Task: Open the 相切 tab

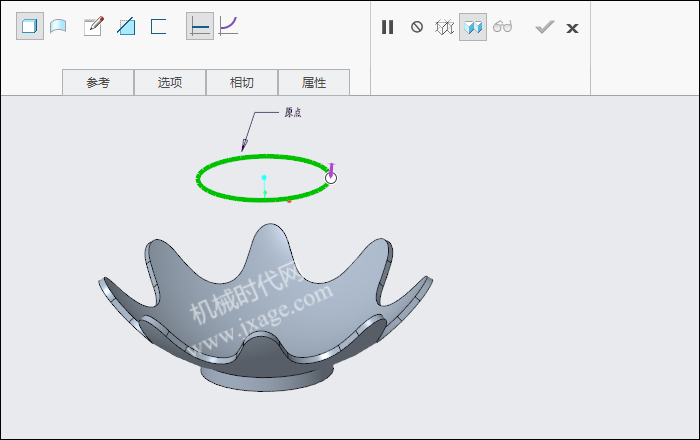Action: point(242,83)
